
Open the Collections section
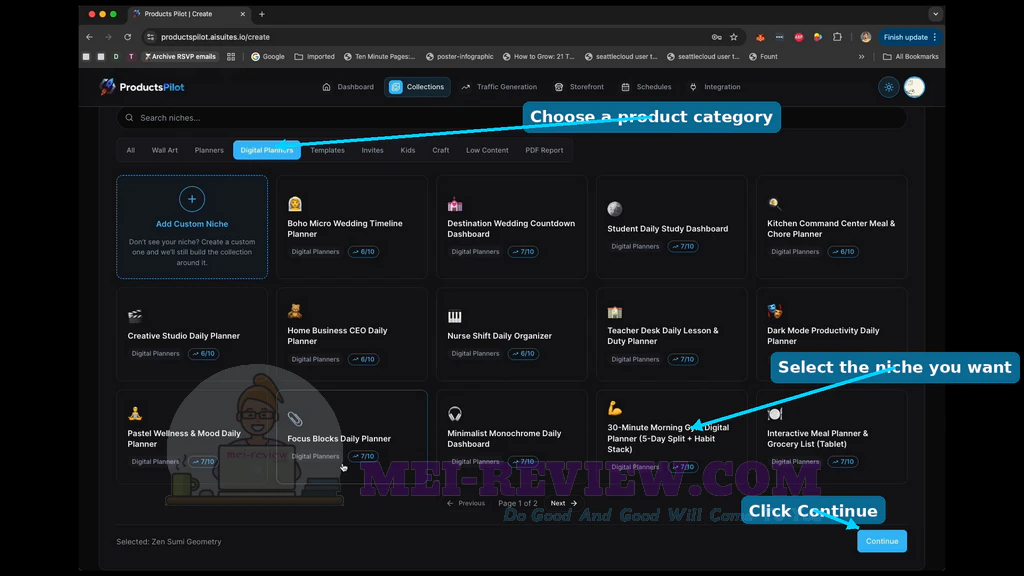click(417, 87)
